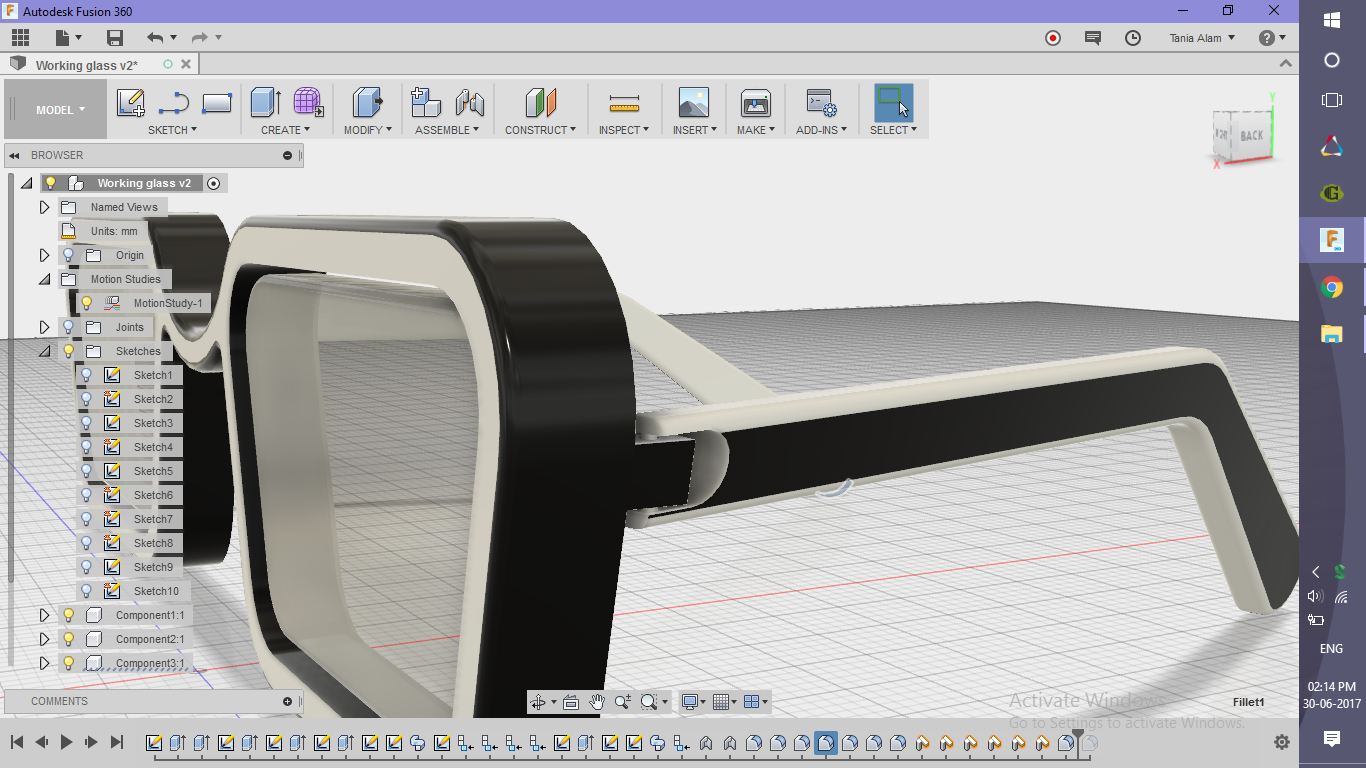This screenshot has height=768, width=1366.
Task: Open the SKETCH menu
Action: tap(172, 130)
